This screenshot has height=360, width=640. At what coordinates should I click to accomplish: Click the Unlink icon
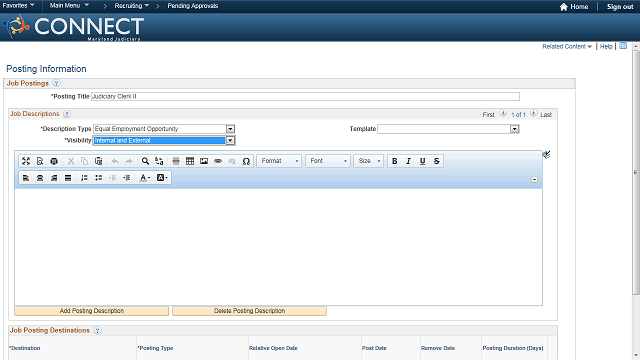pyautogui.click(x=232, y=161)
